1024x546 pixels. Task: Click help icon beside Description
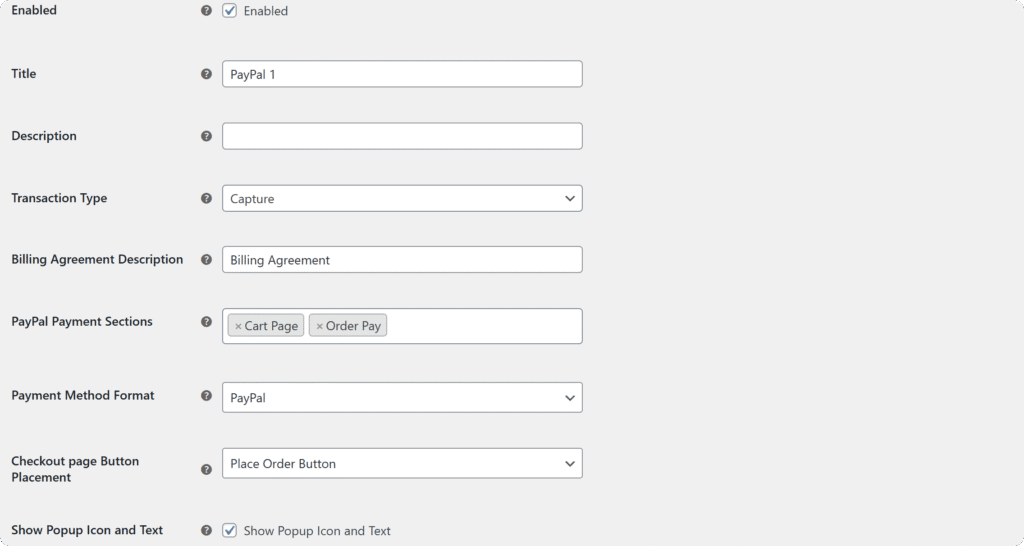click(206, 136)
